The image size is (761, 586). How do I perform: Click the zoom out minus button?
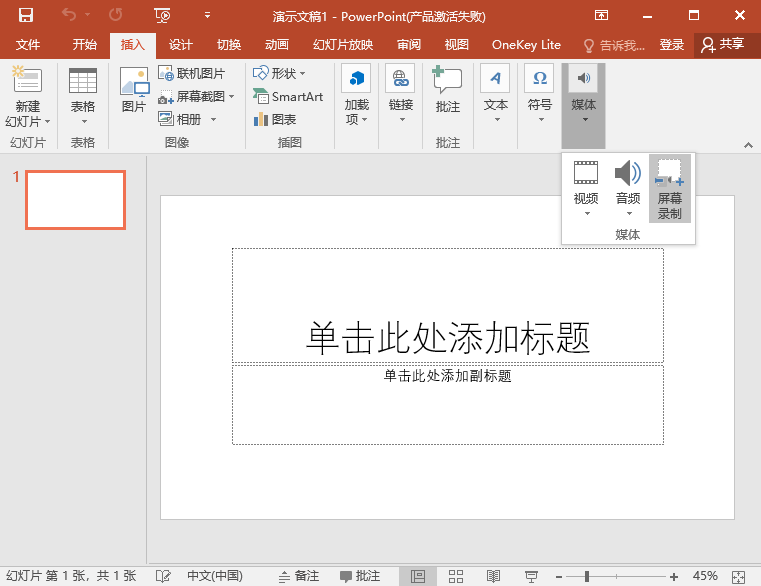pyautogui.click(x=559, y=577)
